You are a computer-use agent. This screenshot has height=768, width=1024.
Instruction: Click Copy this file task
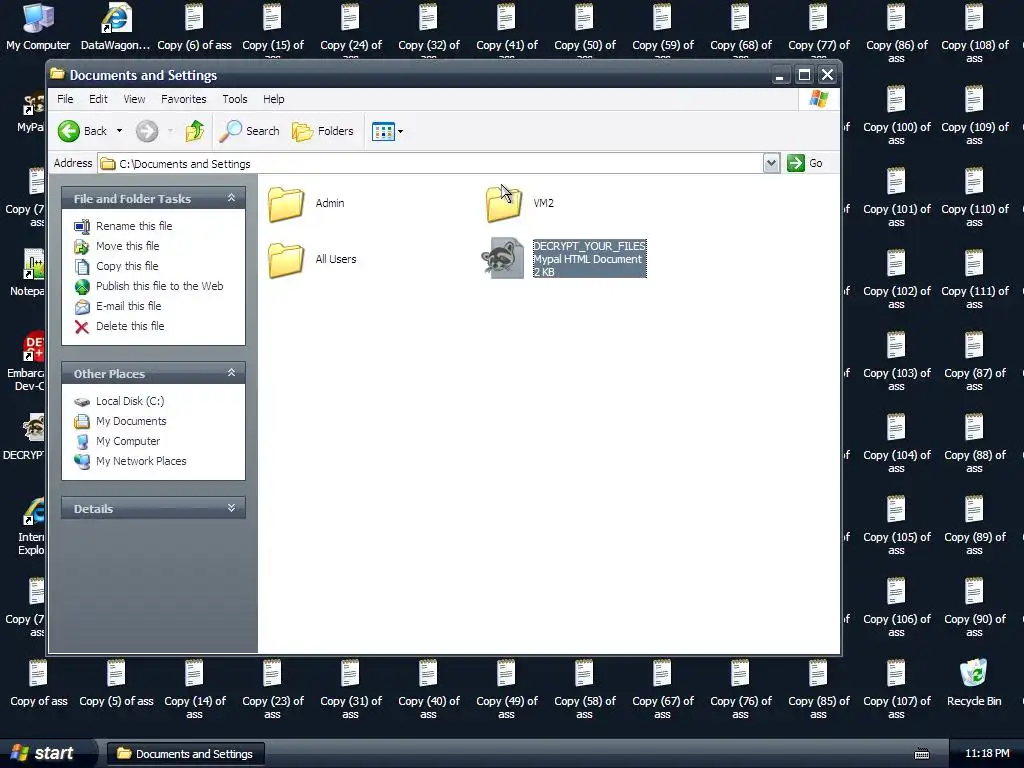point(127,266)
